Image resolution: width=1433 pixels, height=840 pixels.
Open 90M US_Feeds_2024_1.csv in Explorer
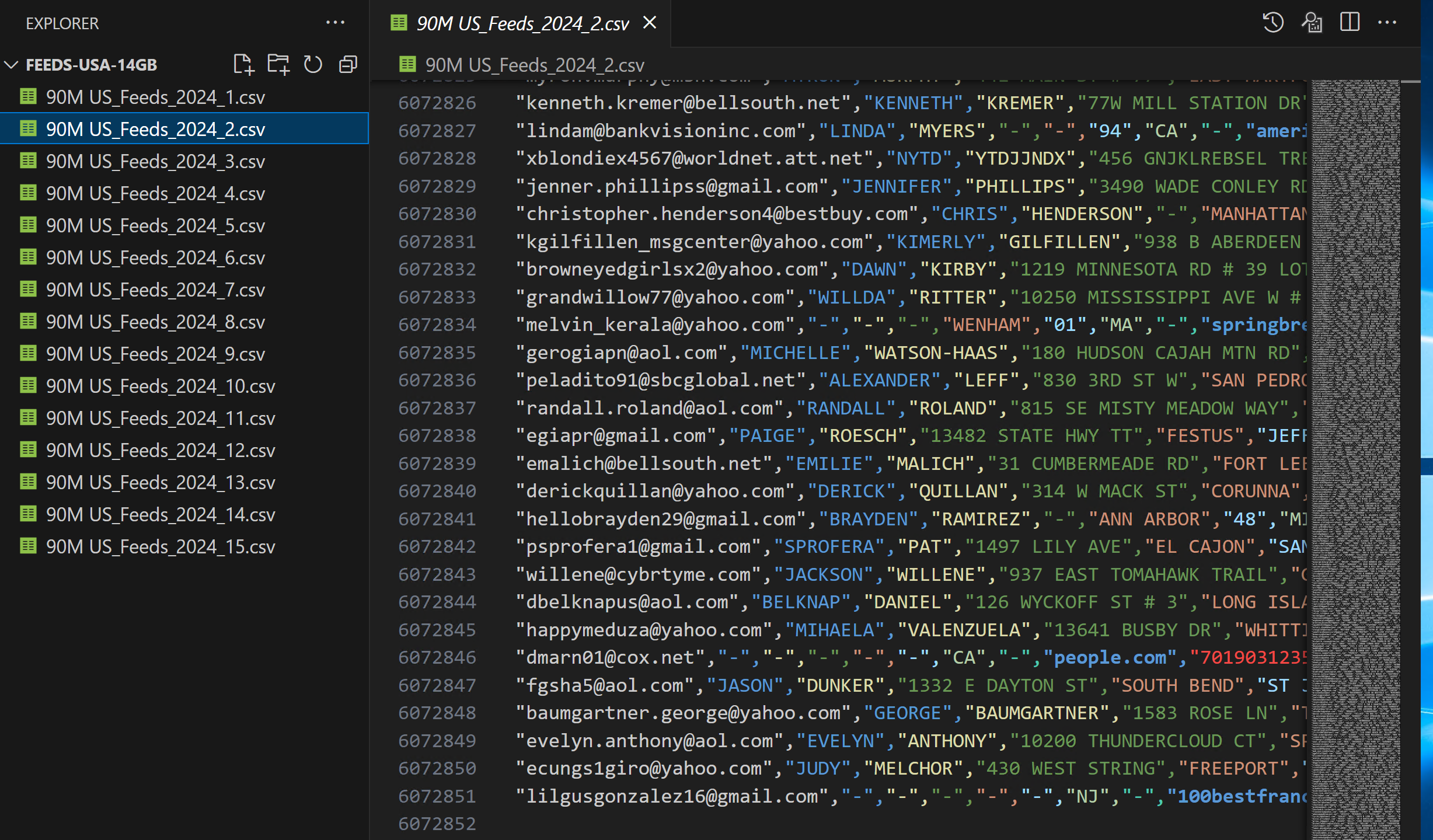click(155, 97)
